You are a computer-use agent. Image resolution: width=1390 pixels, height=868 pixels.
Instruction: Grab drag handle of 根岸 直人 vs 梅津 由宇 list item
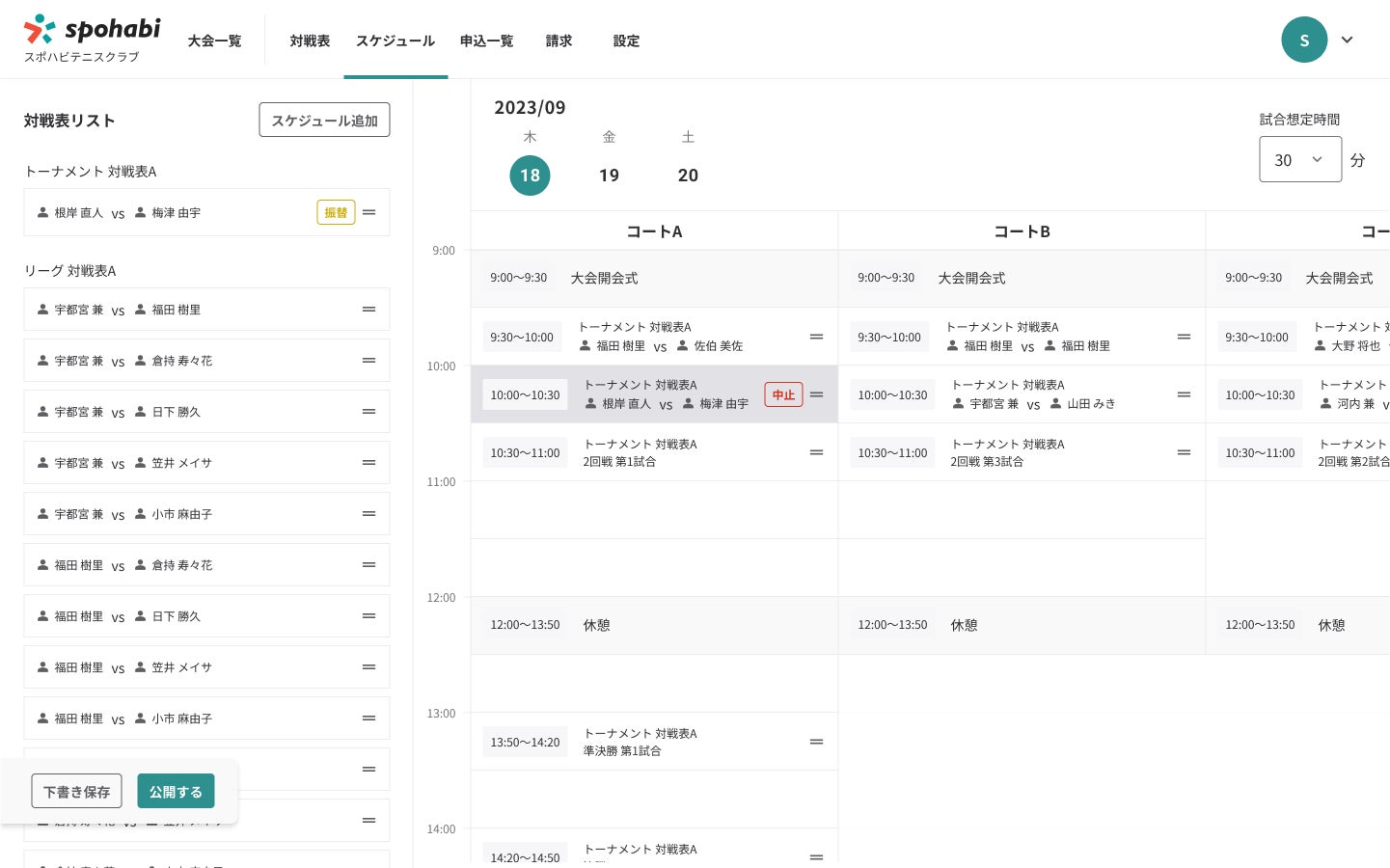pyautogui.click(x=368, y=212)
